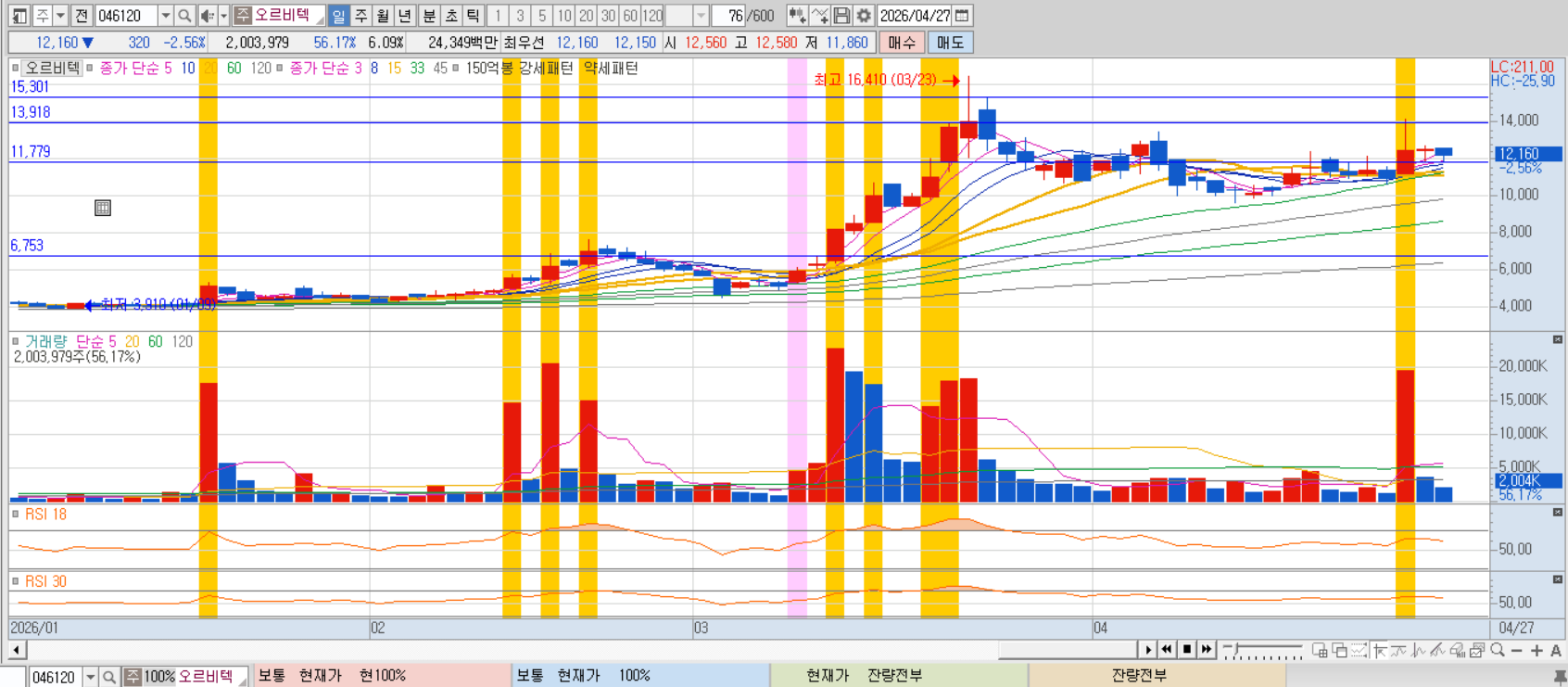Select the 1 interval button
This screenshot has height=687, width=1568.
(498, 16)
